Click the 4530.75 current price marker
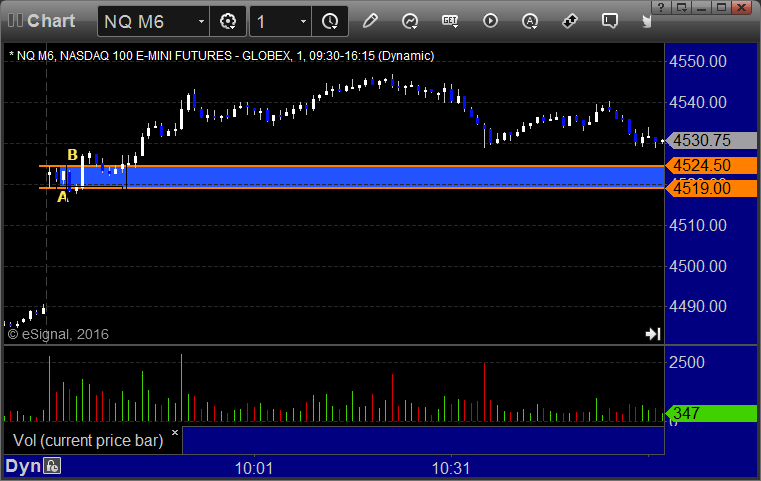Screen dimensions: 761x481 point(710,140)
